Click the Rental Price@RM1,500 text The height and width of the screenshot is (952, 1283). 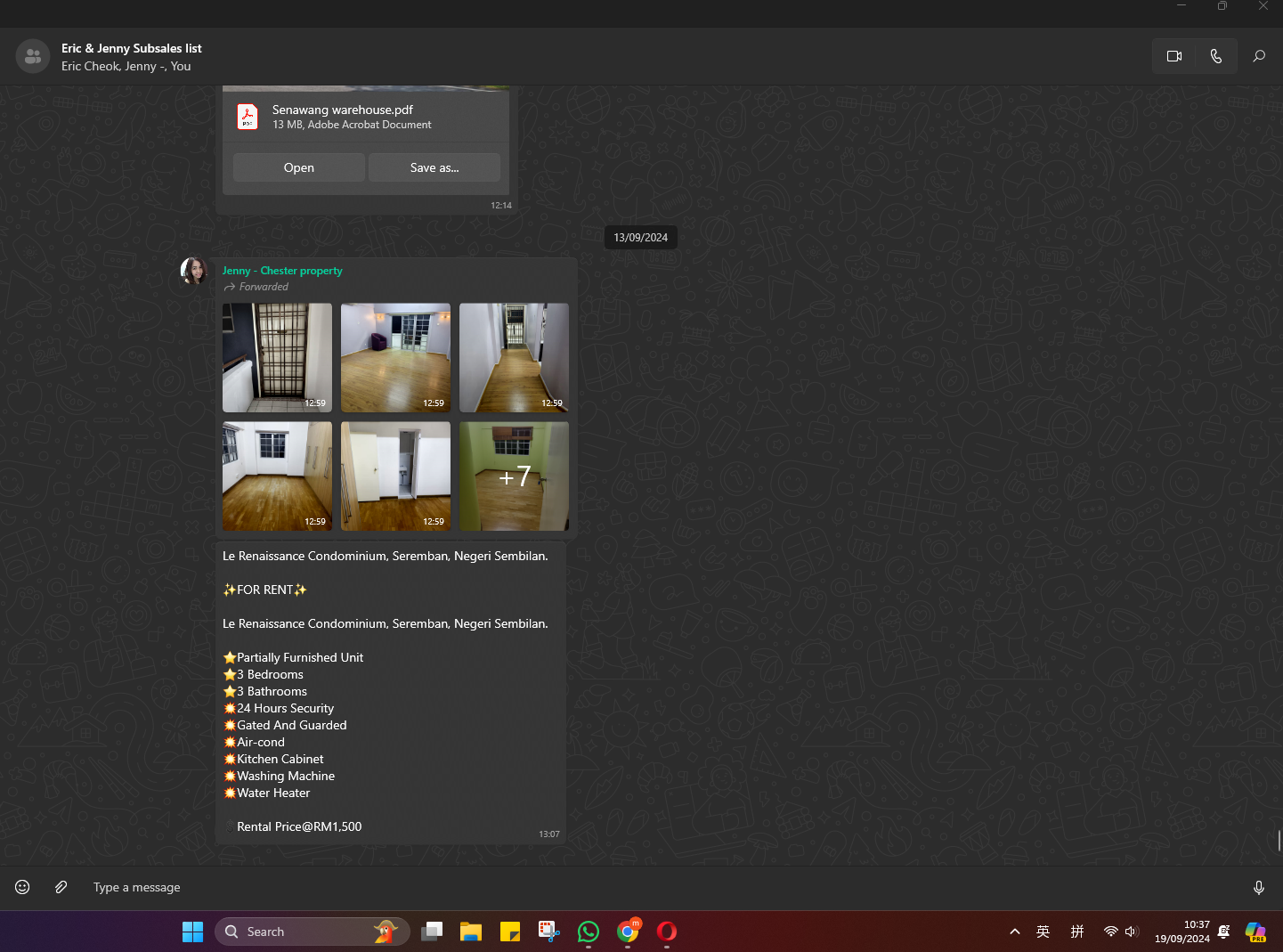(x=299, y=826)
